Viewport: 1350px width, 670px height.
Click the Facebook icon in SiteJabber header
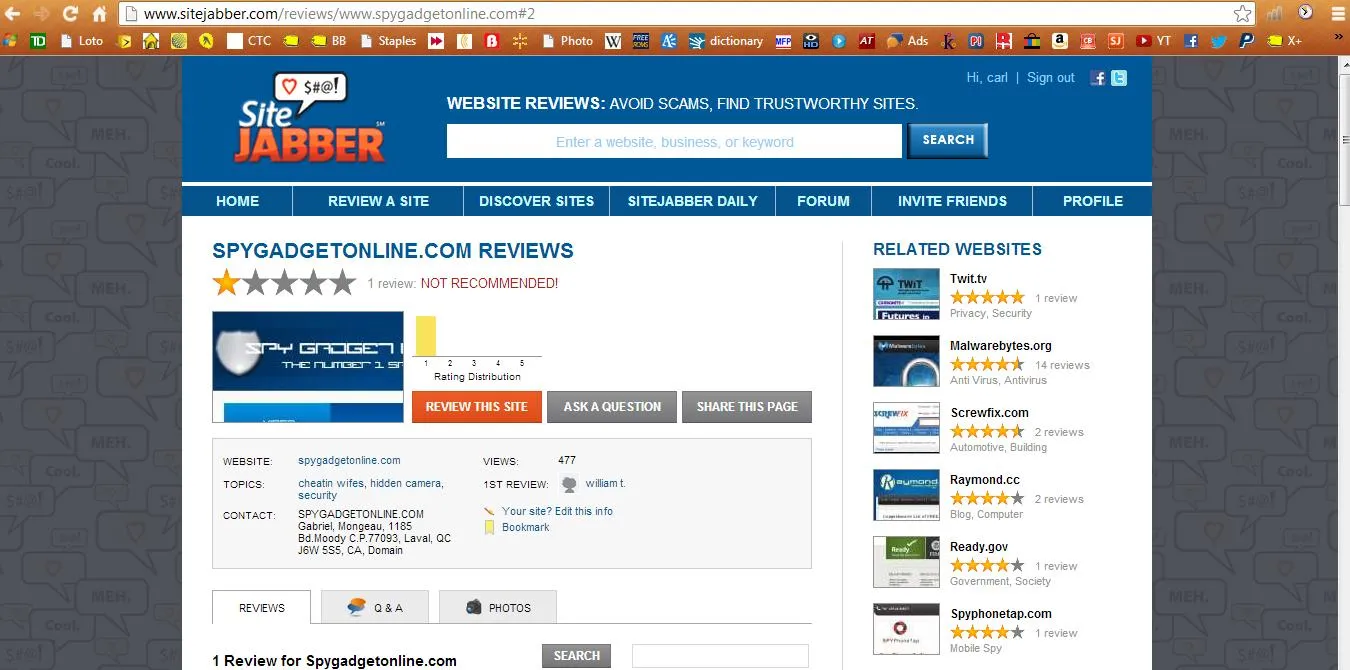click(x=1098, y=78)
